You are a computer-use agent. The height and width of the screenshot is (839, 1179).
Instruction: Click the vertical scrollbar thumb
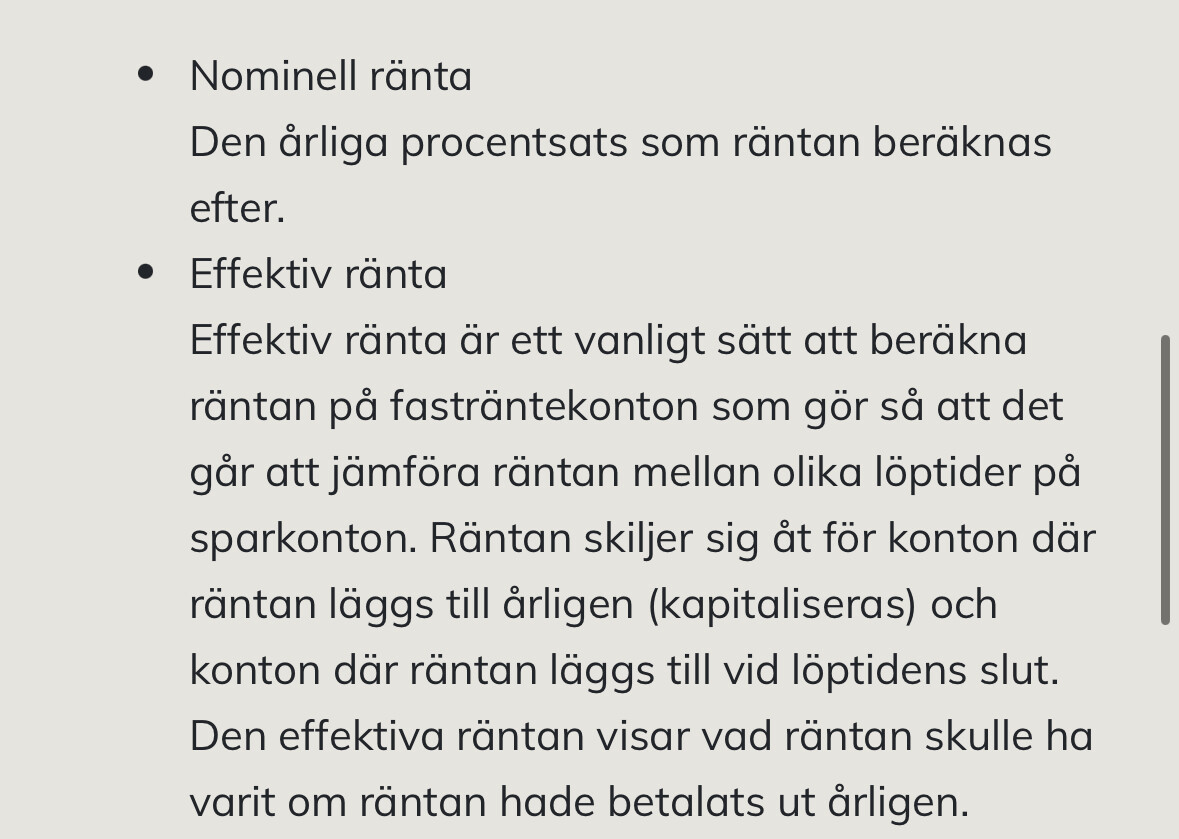click(1165, 480)
